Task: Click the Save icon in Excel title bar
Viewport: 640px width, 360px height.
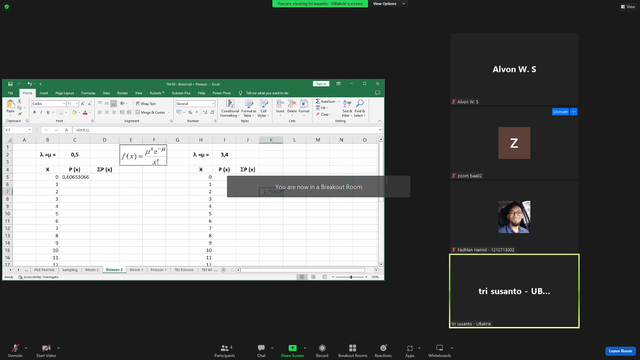Action: [10, 84]
